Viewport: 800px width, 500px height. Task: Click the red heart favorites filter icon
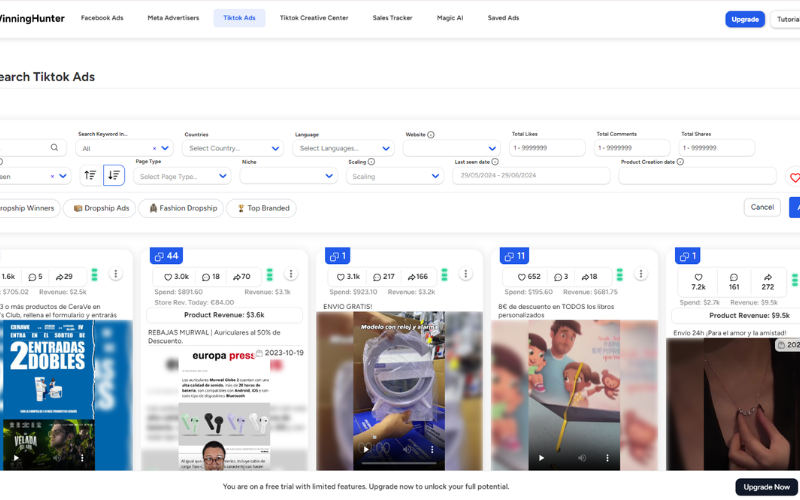[x=794, y=178]
